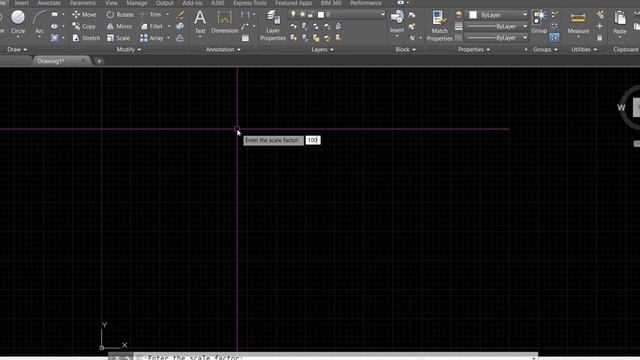The height and width of the screenshot is (360, 640).
Task: Click the Hatch icon in Draw panel
Action: pyautogui.click(x=55, y=38)
